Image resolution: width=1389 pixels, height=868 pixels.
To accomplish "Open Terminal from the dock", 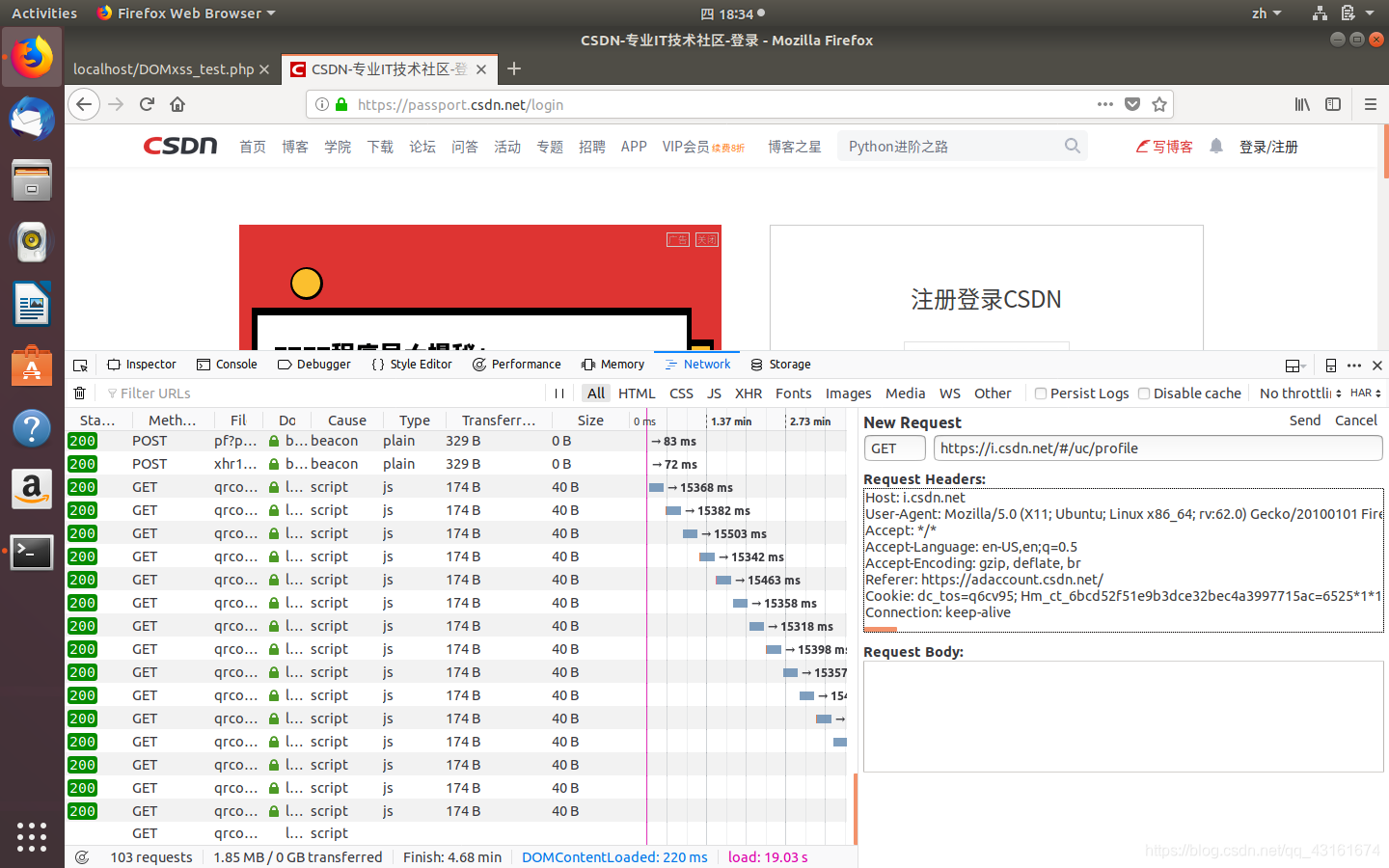I will (x=32, y=553).
